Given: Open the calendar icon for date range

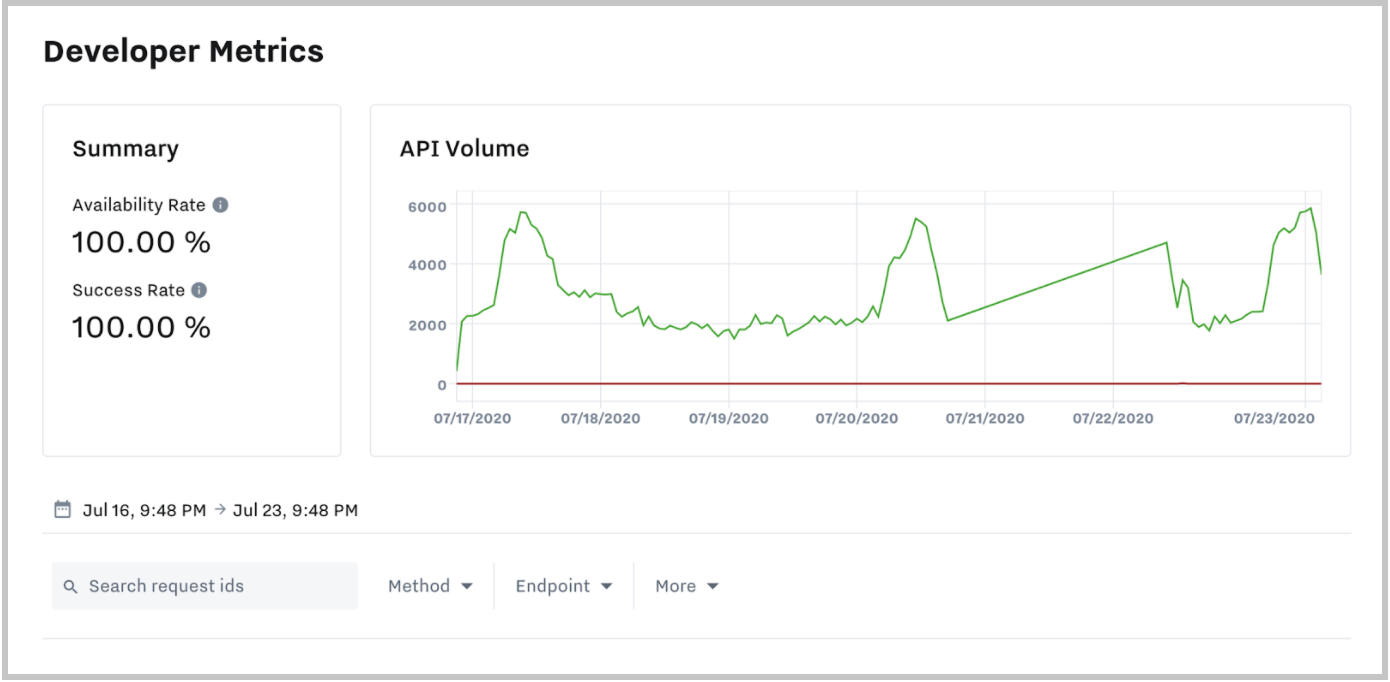Looking at the screenshot, I should coord(62,510).
